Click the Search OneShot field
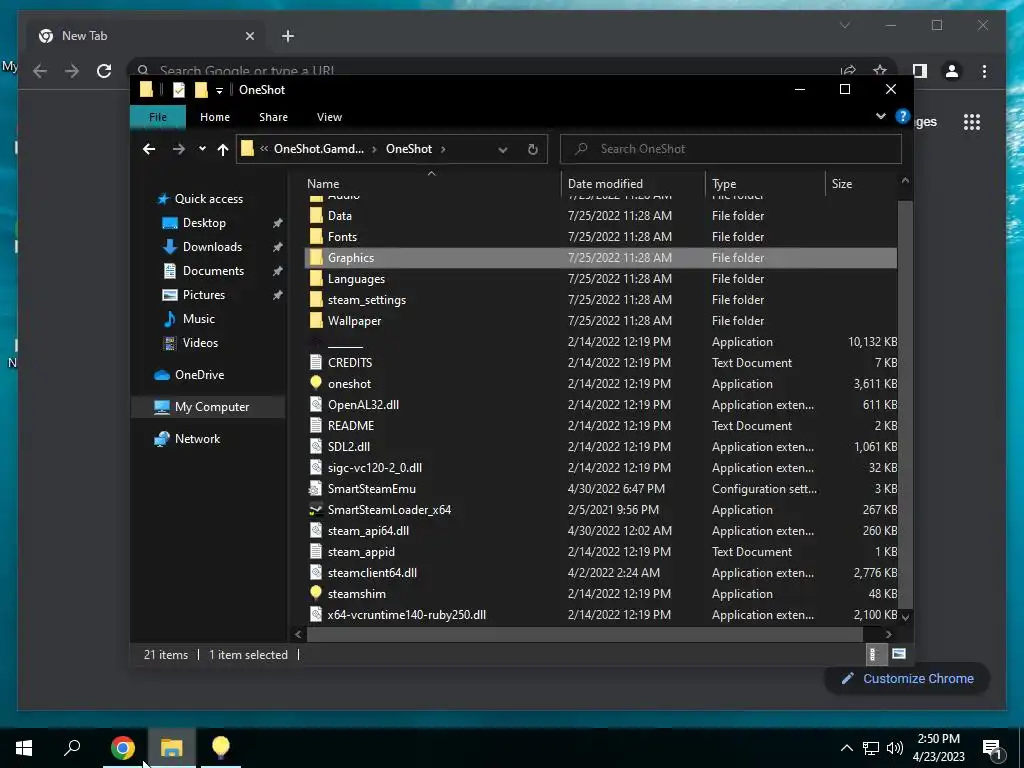Image resolution: width=1024 pixels, height=768 pixels. 731,149
